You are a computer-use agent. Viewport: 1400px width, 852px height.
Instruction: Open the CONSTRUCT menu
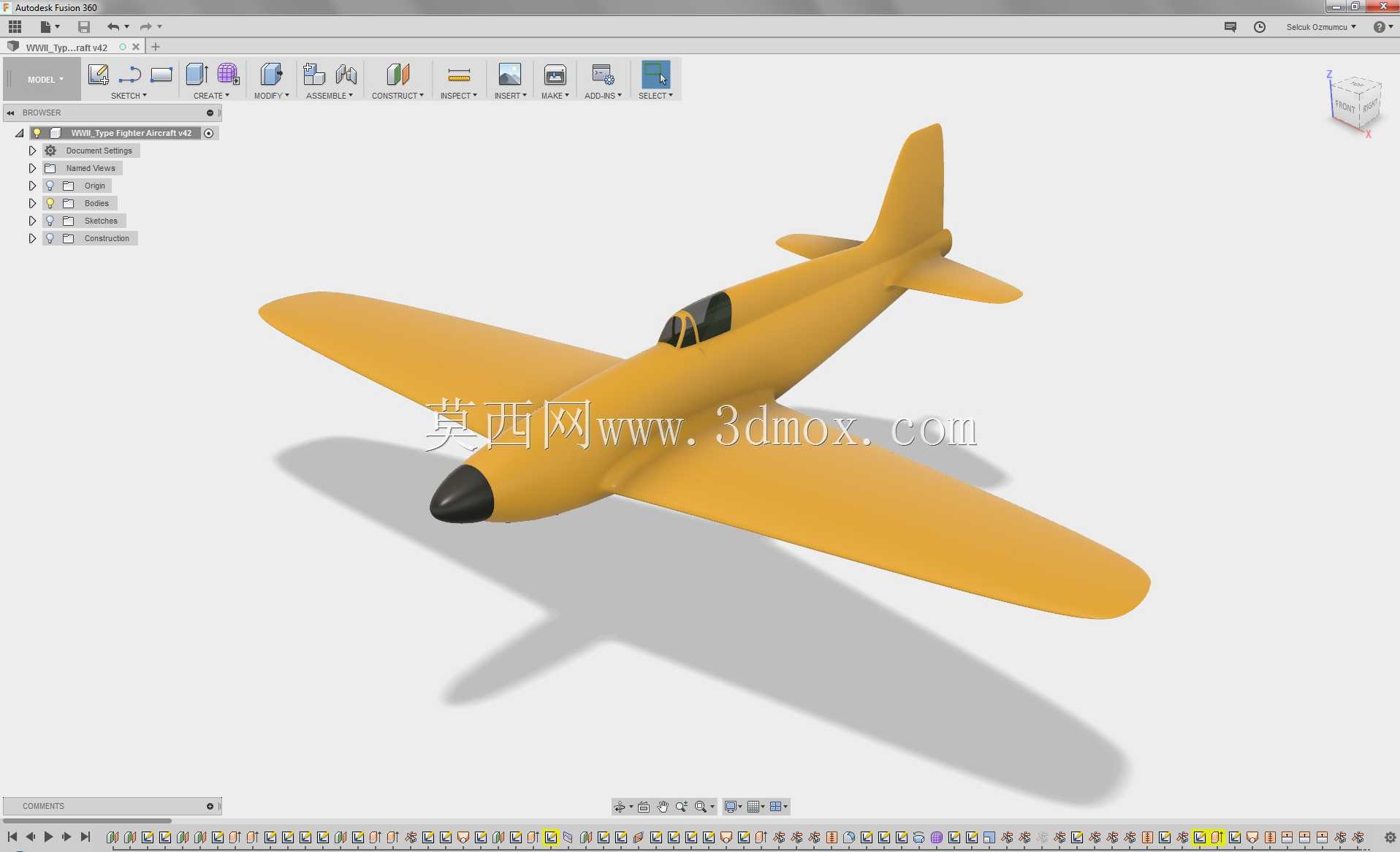point(397,96)
